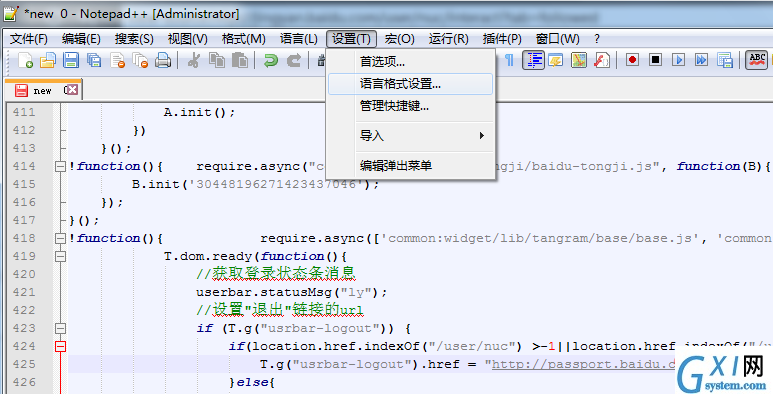Collapse the code fold at line 419
This screenshot has height=394, width=773.
tap(60, 256)
